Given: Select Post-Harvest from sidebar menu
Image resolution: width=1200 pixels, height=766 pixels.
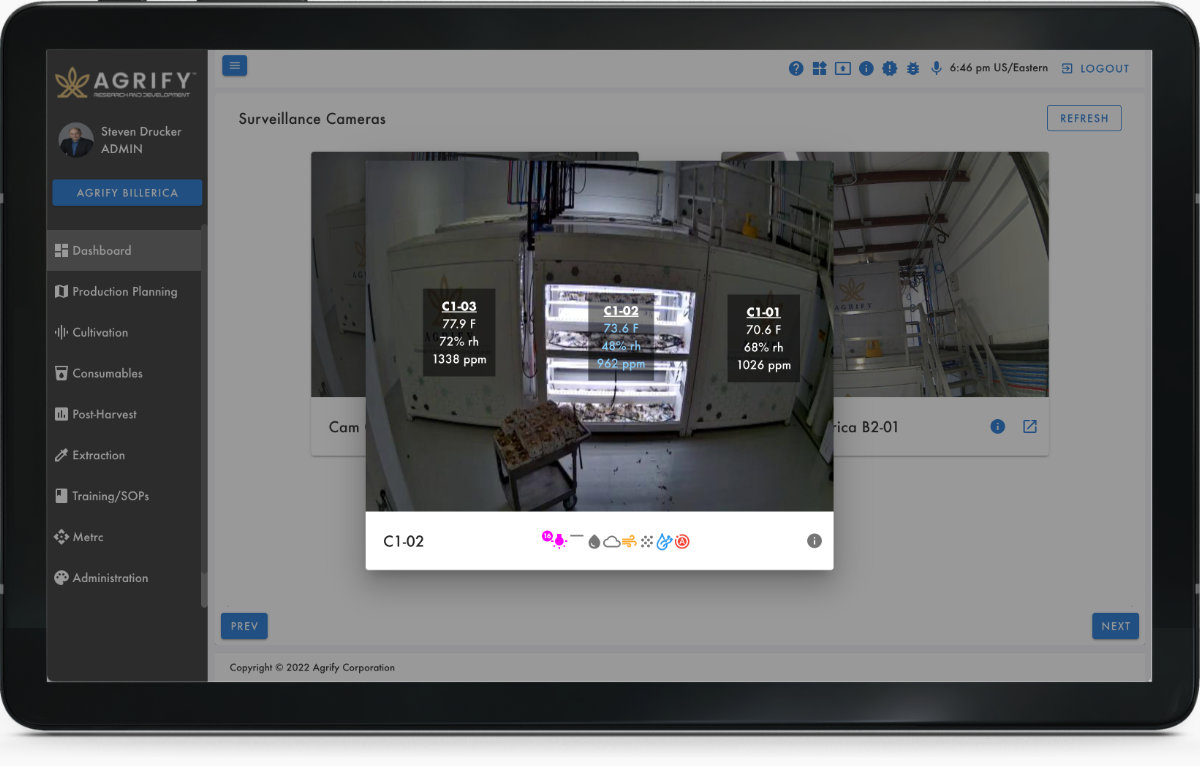Looking at the screenshot, I should 104,414.
